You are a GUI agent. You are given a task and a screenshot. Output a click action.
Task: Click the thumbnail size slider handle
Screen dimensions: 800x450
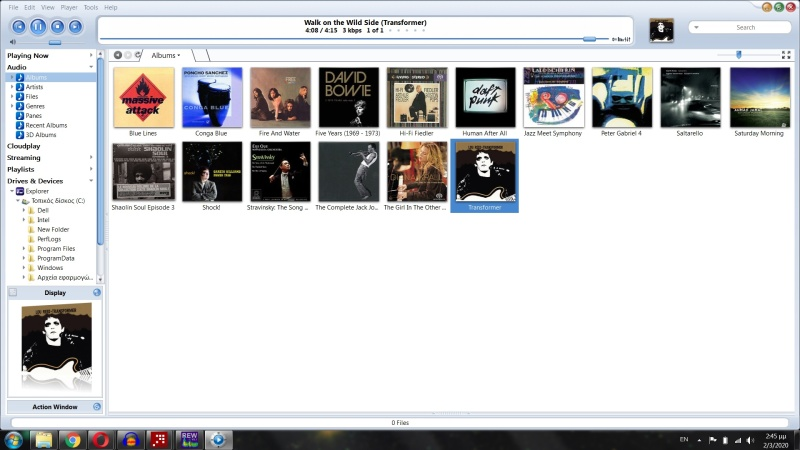click(738, 55)
